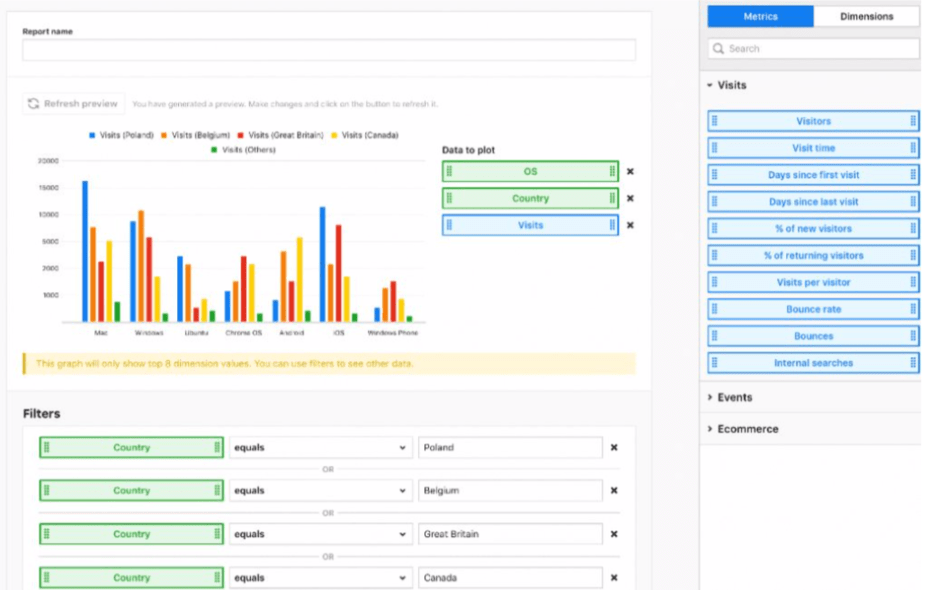
Task: Delete the Great Britain country filter
Action: [614, 534]
